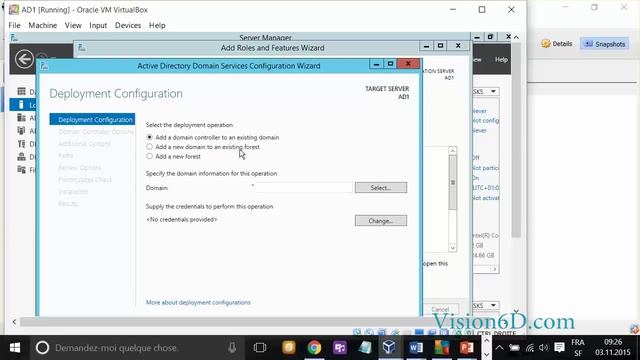640x360 pixels.
Task: Click the FRA language indicator
Action: click(578, 342)
